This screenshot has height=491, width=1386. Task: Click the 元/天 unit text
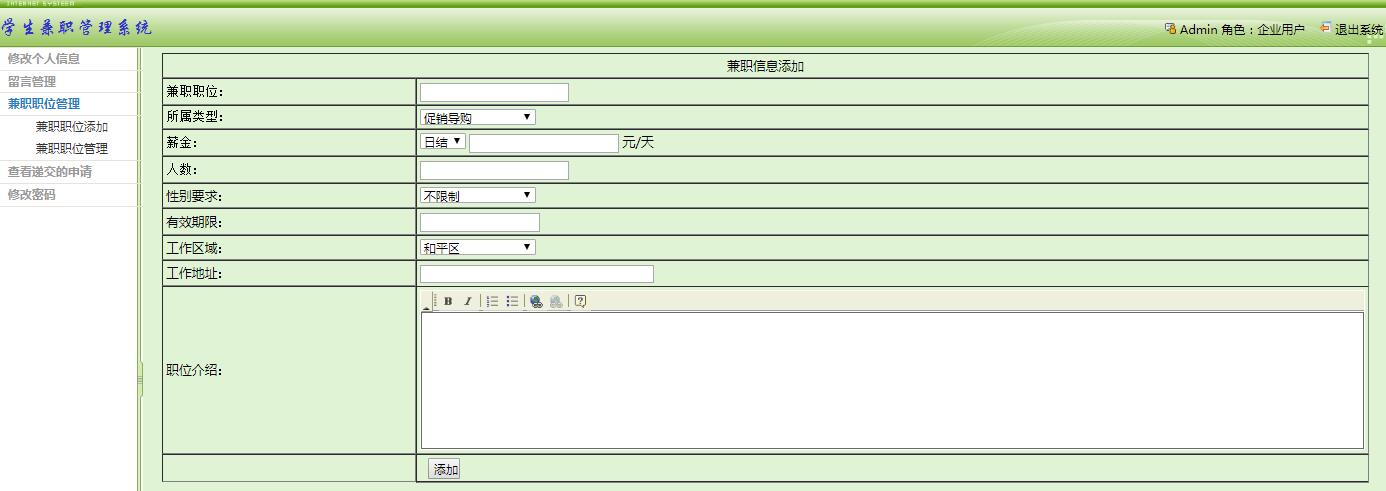pyautogui.click(x=638, y=143)
